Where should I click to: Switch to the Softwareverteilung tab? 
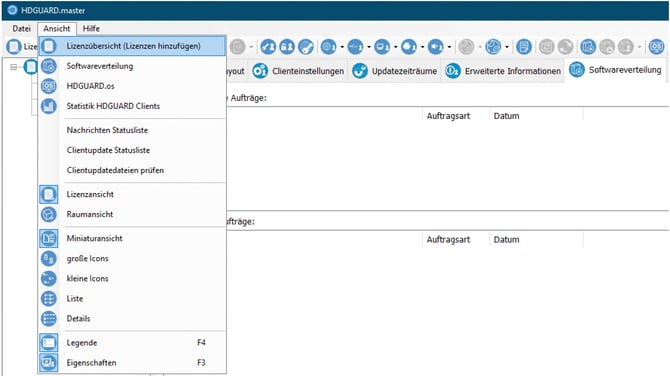616,70
